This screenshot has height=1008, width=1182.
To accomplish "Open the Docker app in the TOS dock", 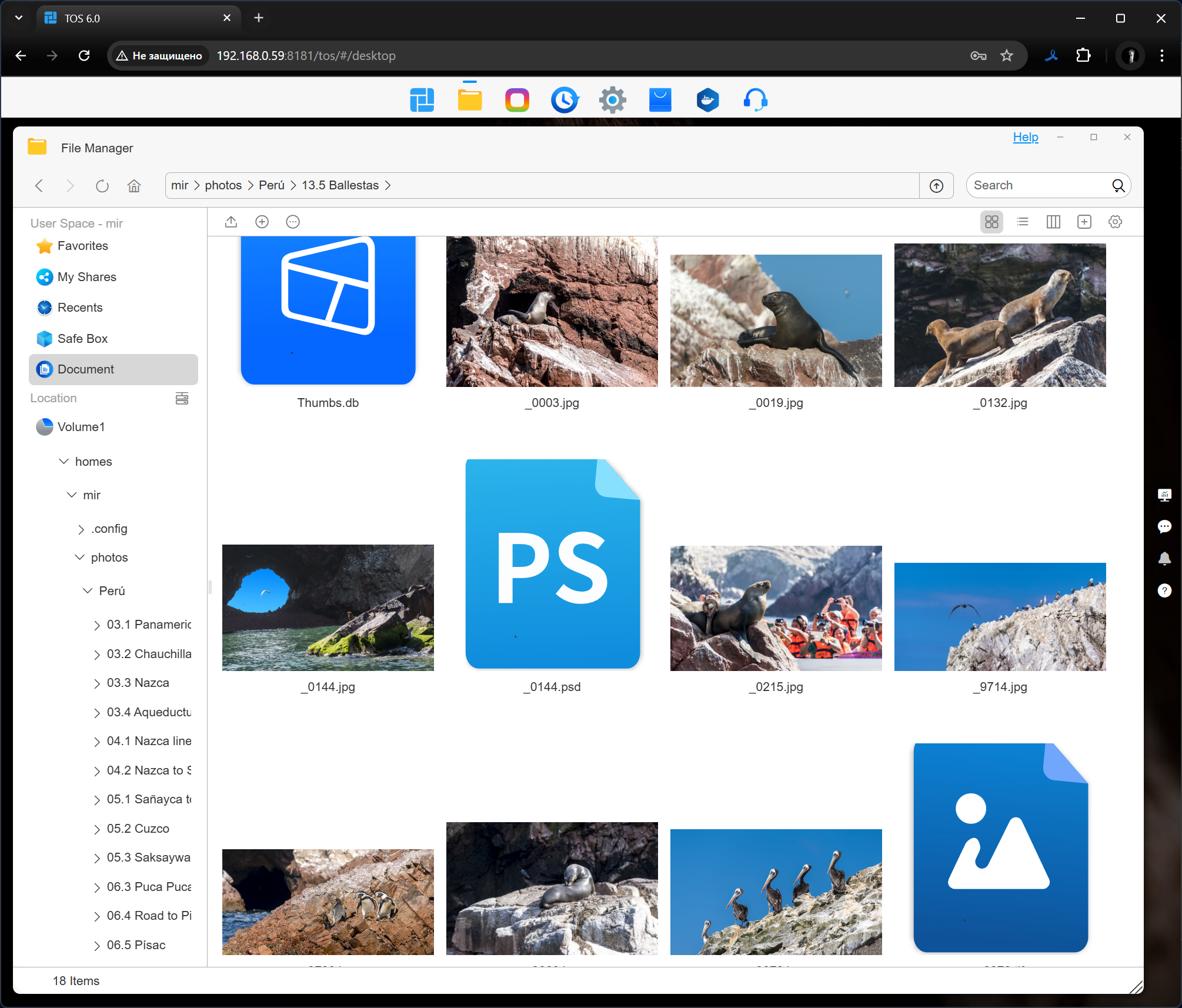I will tap(707, 100).
